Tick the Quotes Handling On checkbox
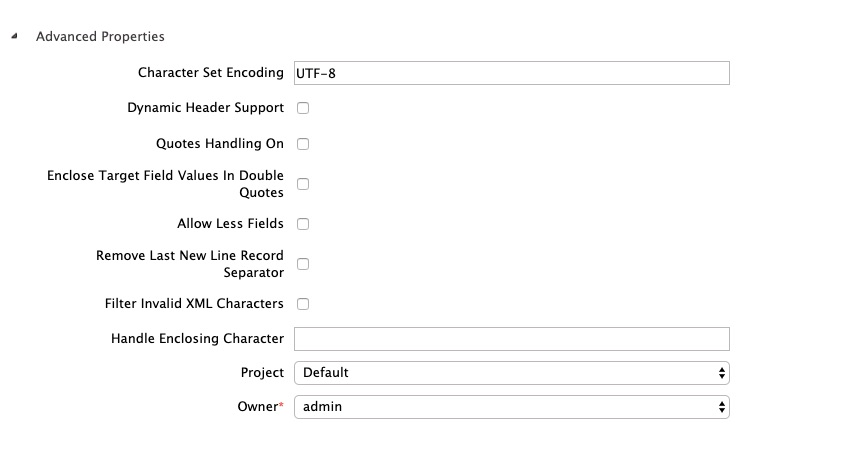The height and width of the screenshot is (449, 867). 303,144
